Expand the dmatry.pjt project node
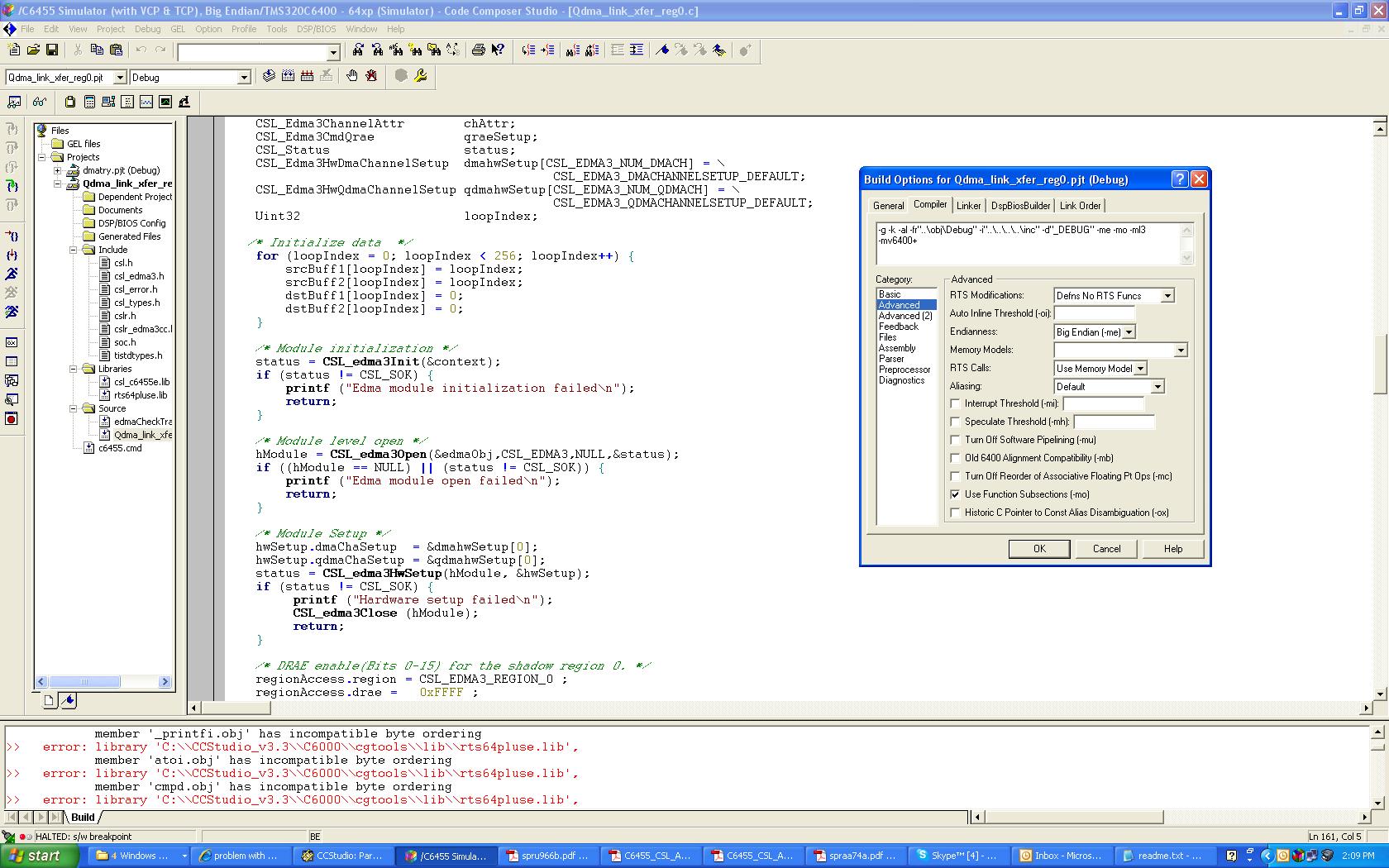This screenshot has height=868, width=1389. coord(58,170)
